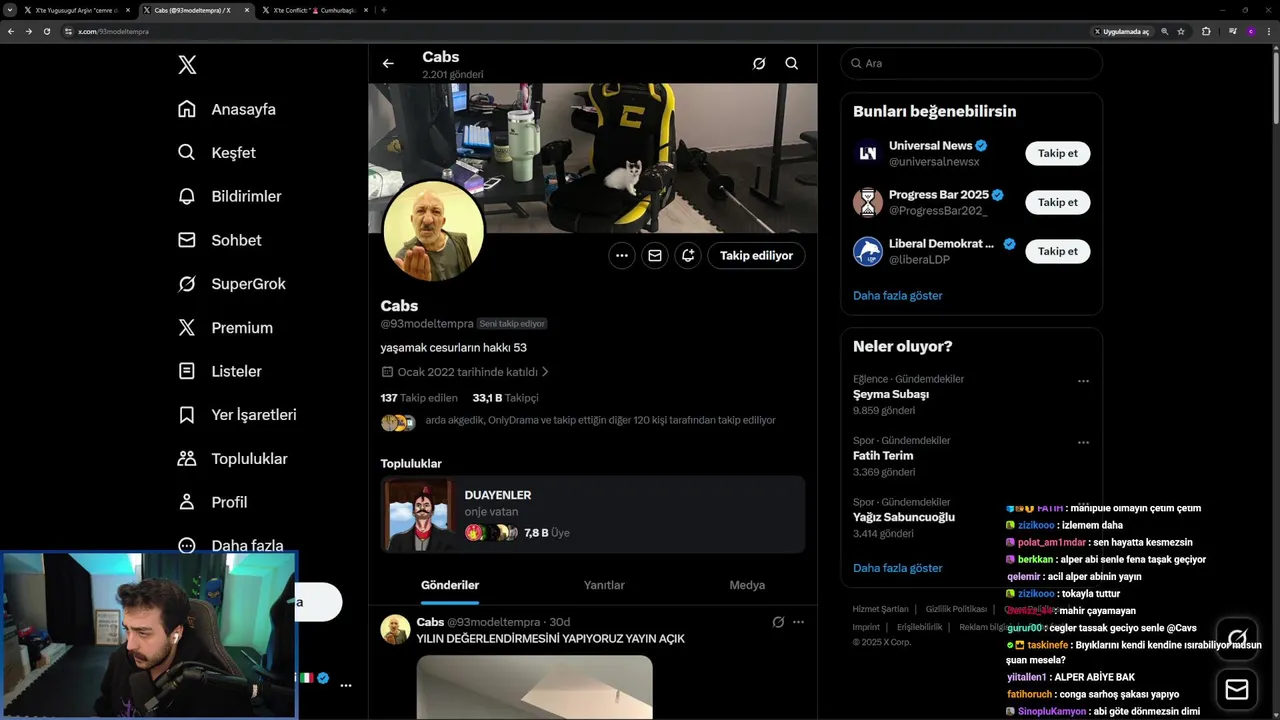Open the Yağız Sabuncuoğlu trending topic
The image size is (1280, 720).
[x=904, y=517]
